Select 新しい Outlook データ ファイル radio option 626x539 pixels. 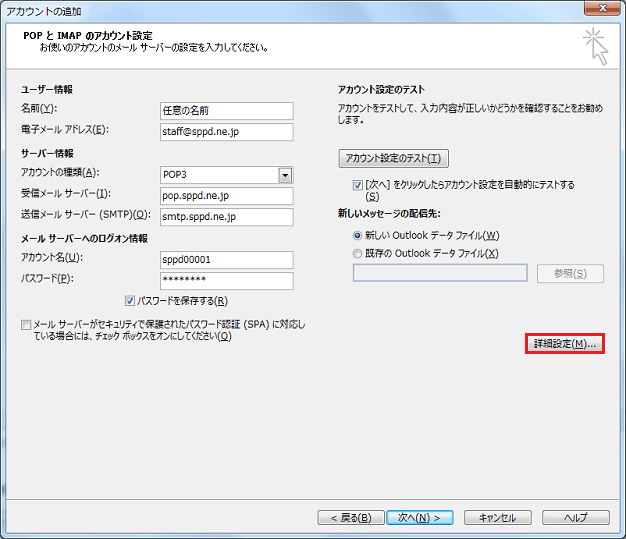click(x=358, y=235)
